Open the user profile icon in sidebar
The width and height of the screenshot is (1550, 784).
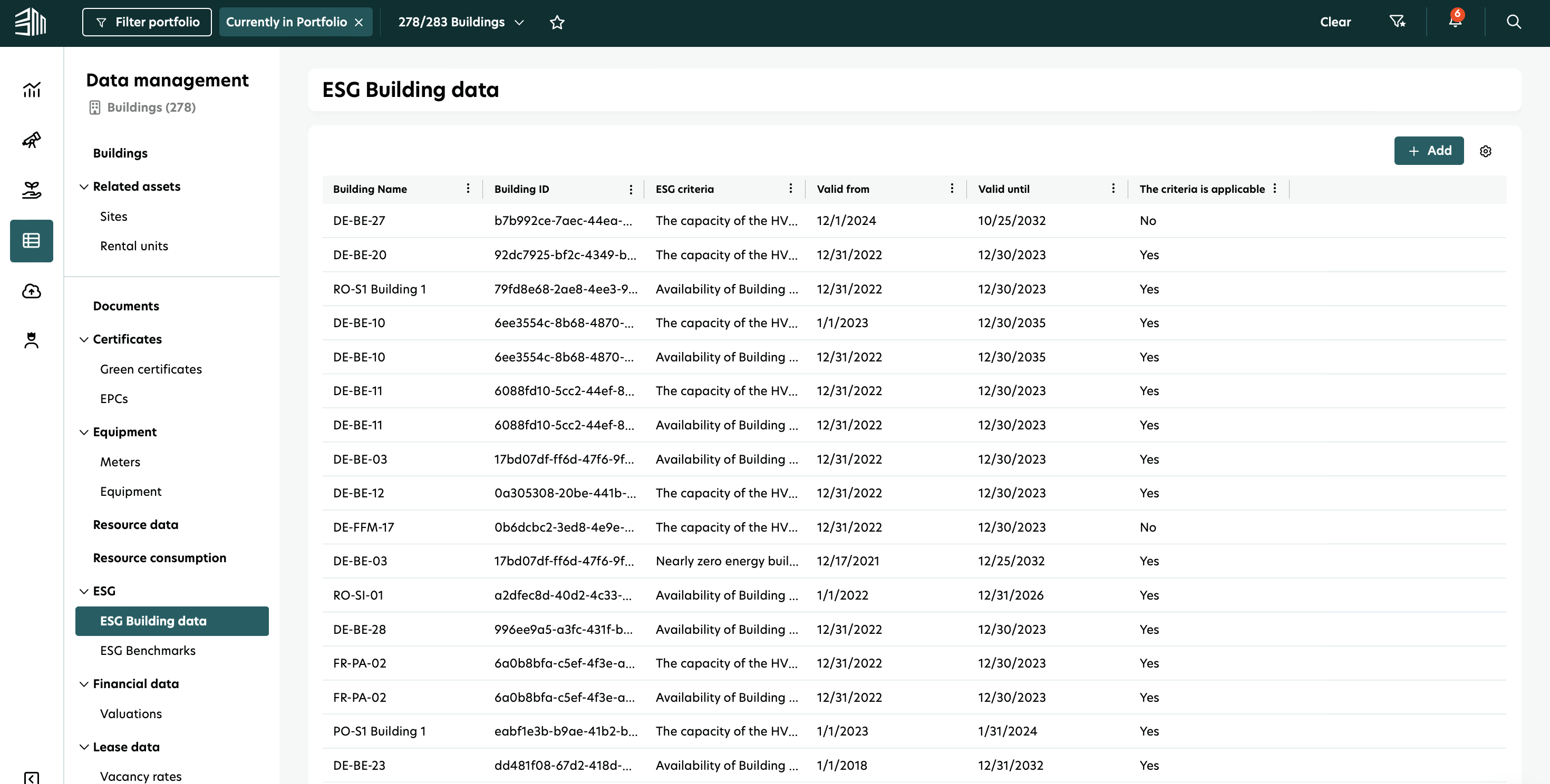(31, 340)
